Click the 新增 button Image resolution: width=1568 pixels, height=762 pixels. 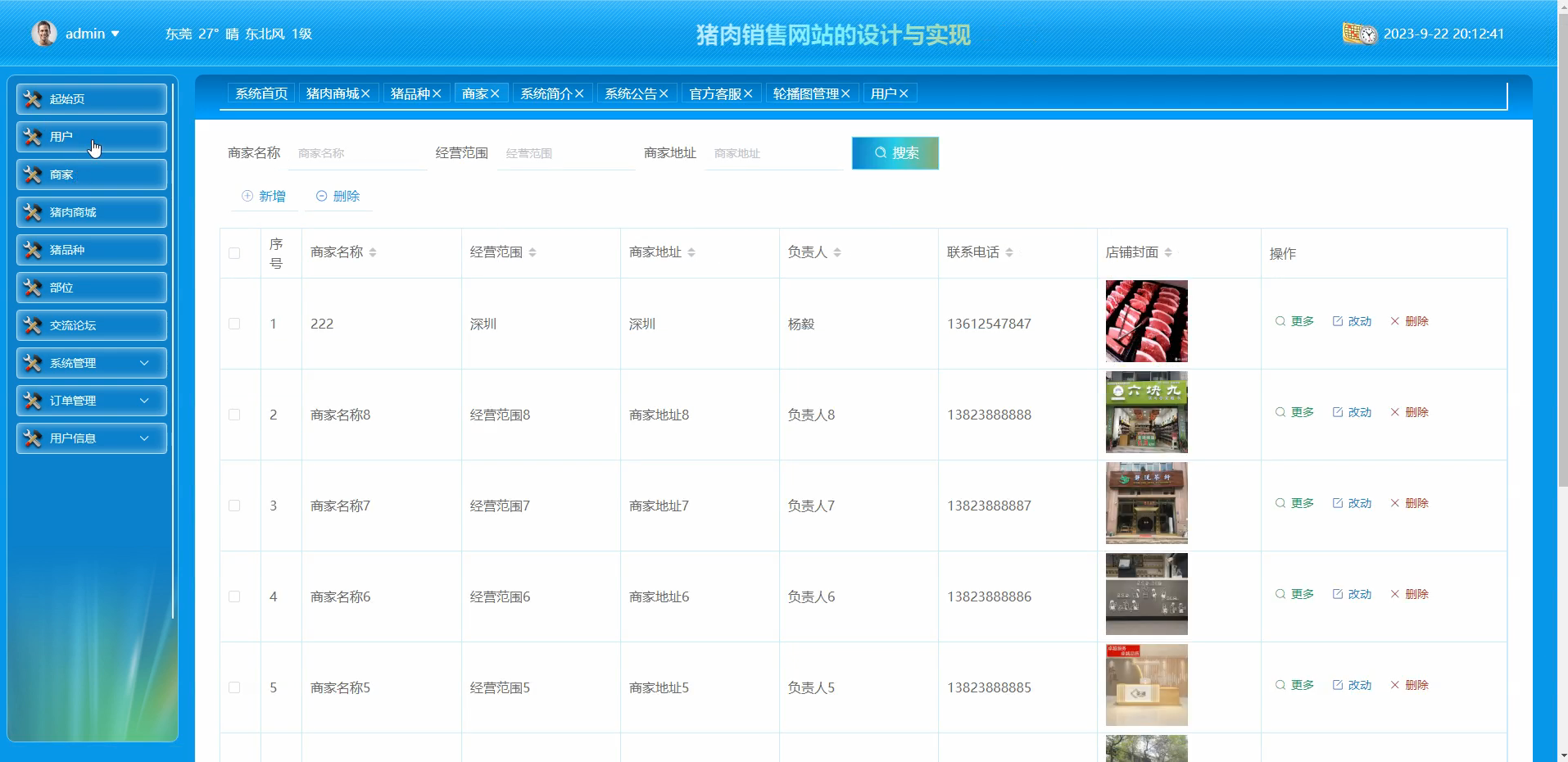click(x=264, y=196)
